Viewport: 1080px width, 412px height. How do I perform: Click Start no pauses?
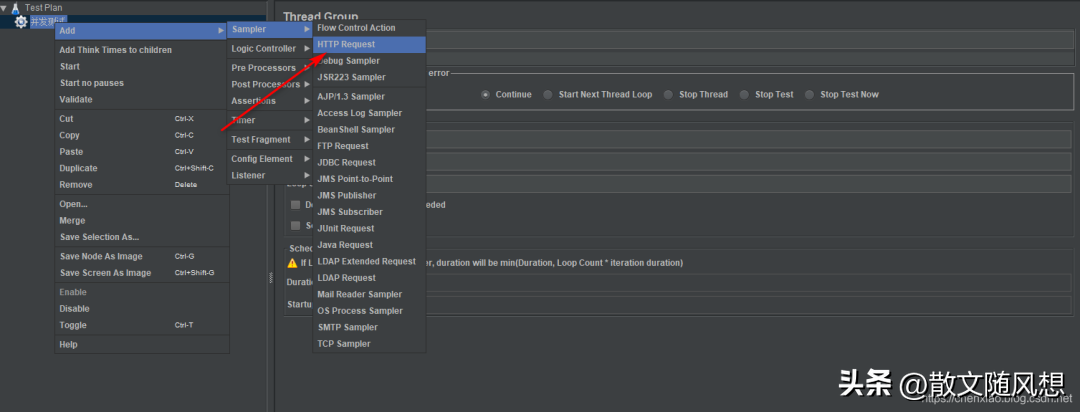pyautogui.click(x=141, y=83)
